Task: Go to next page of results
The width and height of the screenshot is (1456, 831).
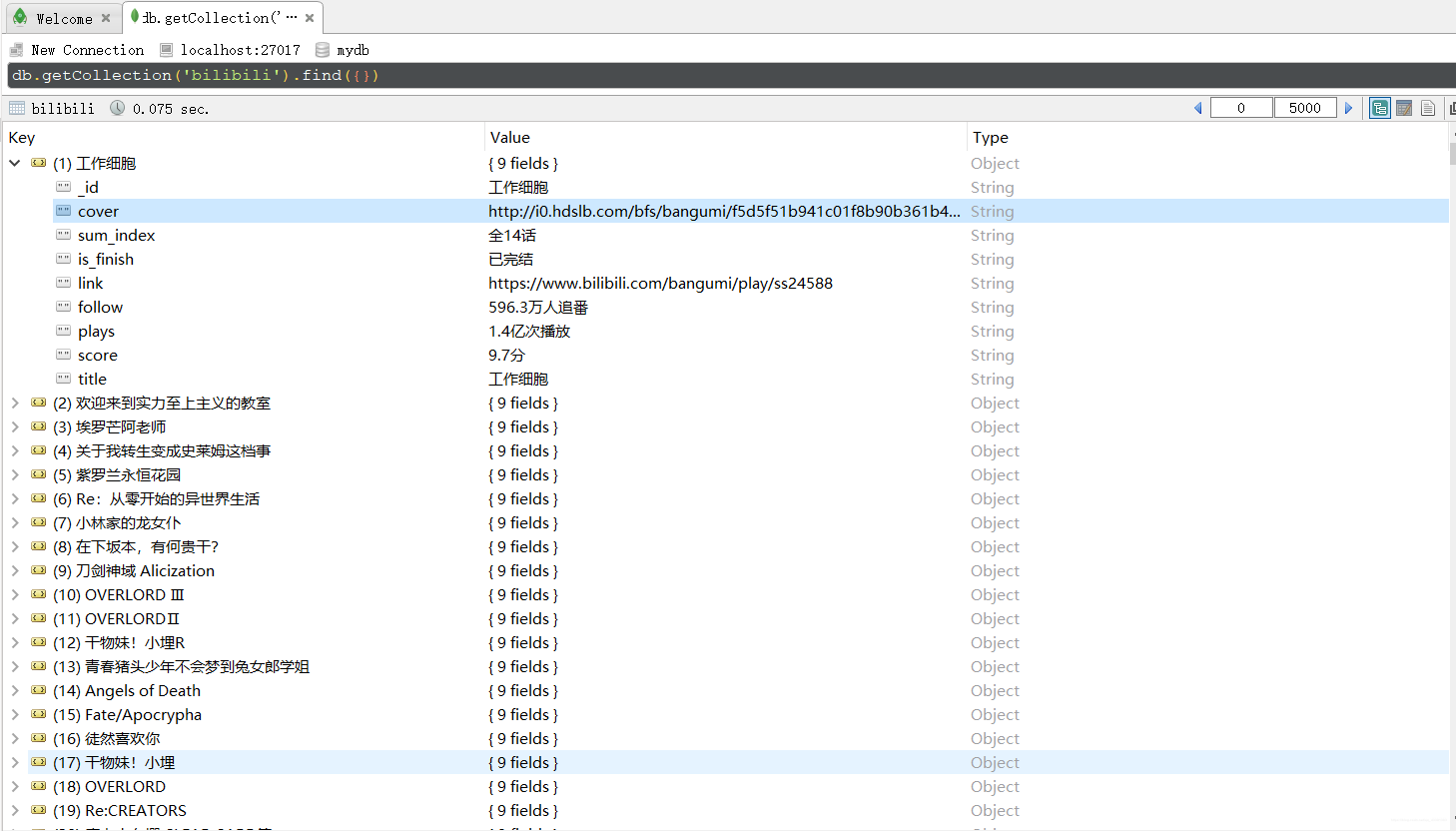Action: click(x=1348, y=108)
